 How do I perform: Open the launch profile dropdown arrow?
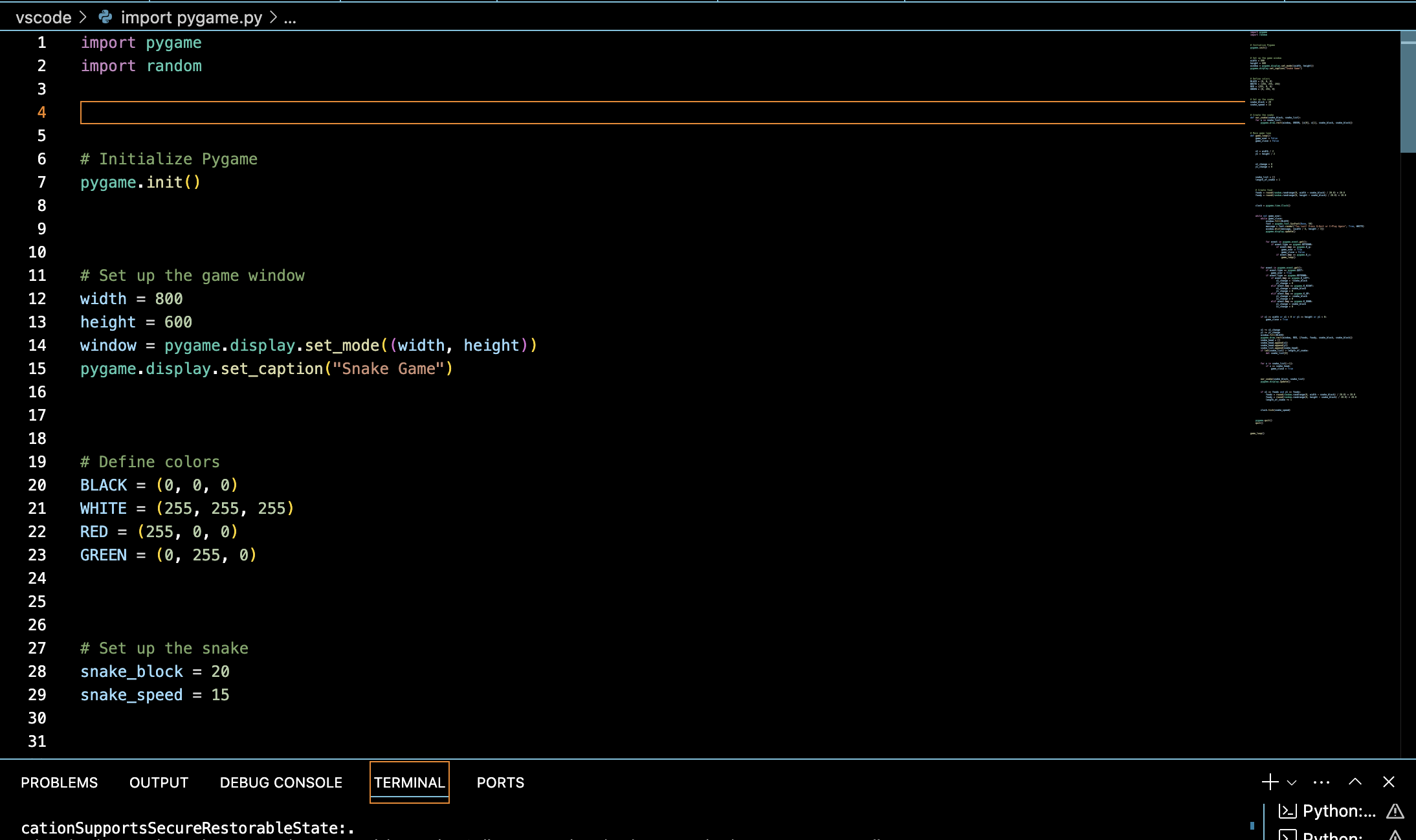click(1292, 782)
